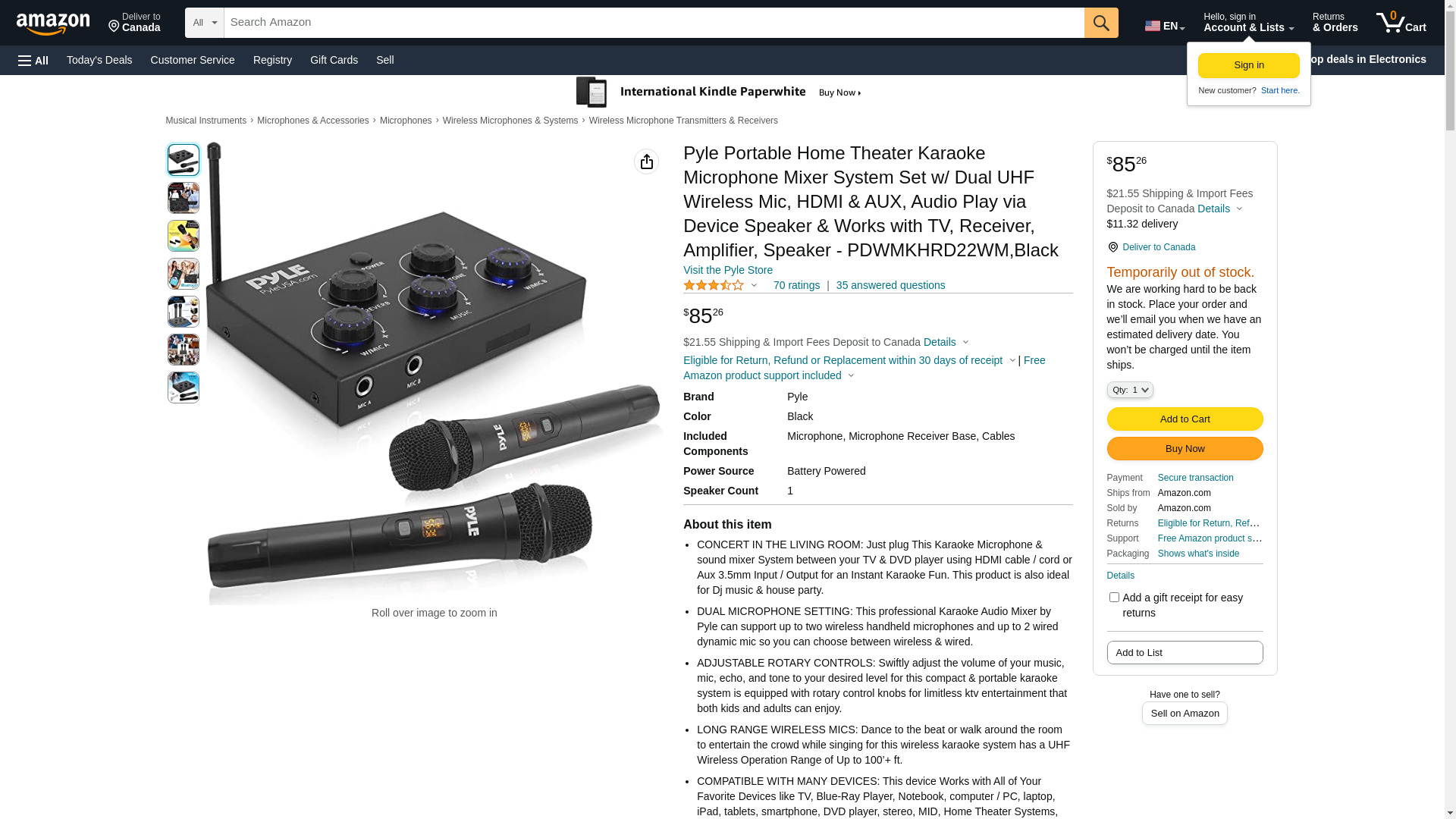Select the EN language flag icon
This screenshot has height=819, width=1456.
pyautogui.click(x=1153, y=26)
